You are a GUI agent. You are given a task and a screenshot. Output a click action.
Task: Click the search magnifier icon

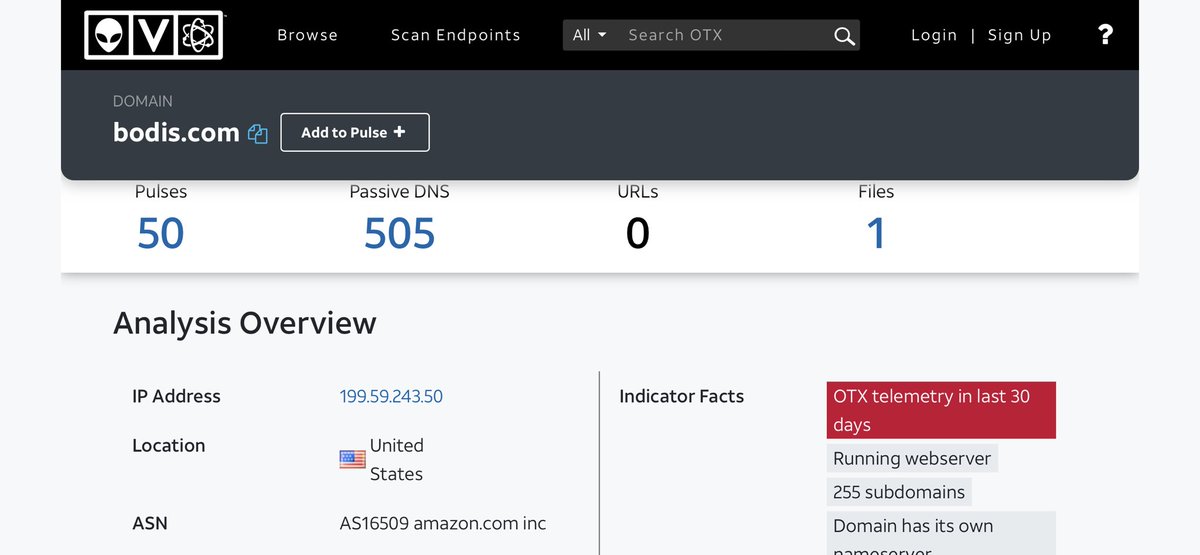pos(844,36)
